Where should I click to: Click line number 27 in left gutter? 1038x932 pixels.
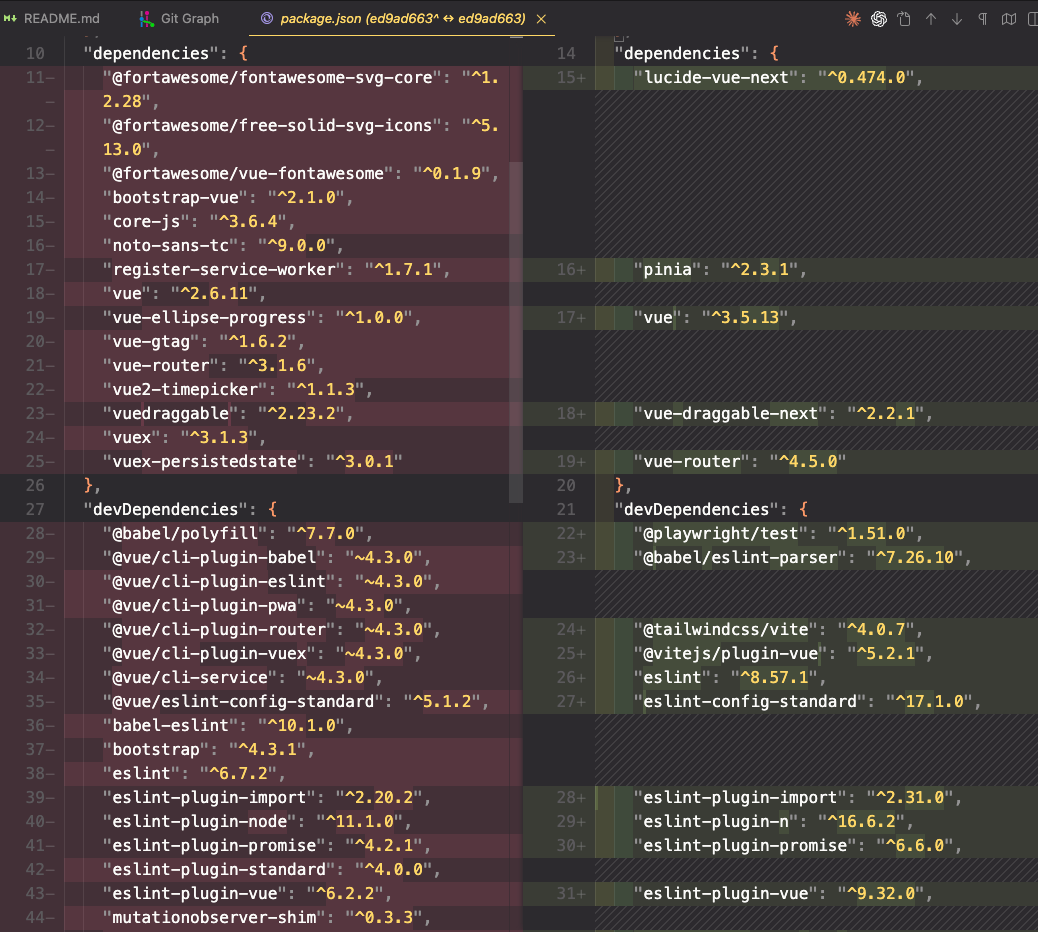tap(35, 509)
